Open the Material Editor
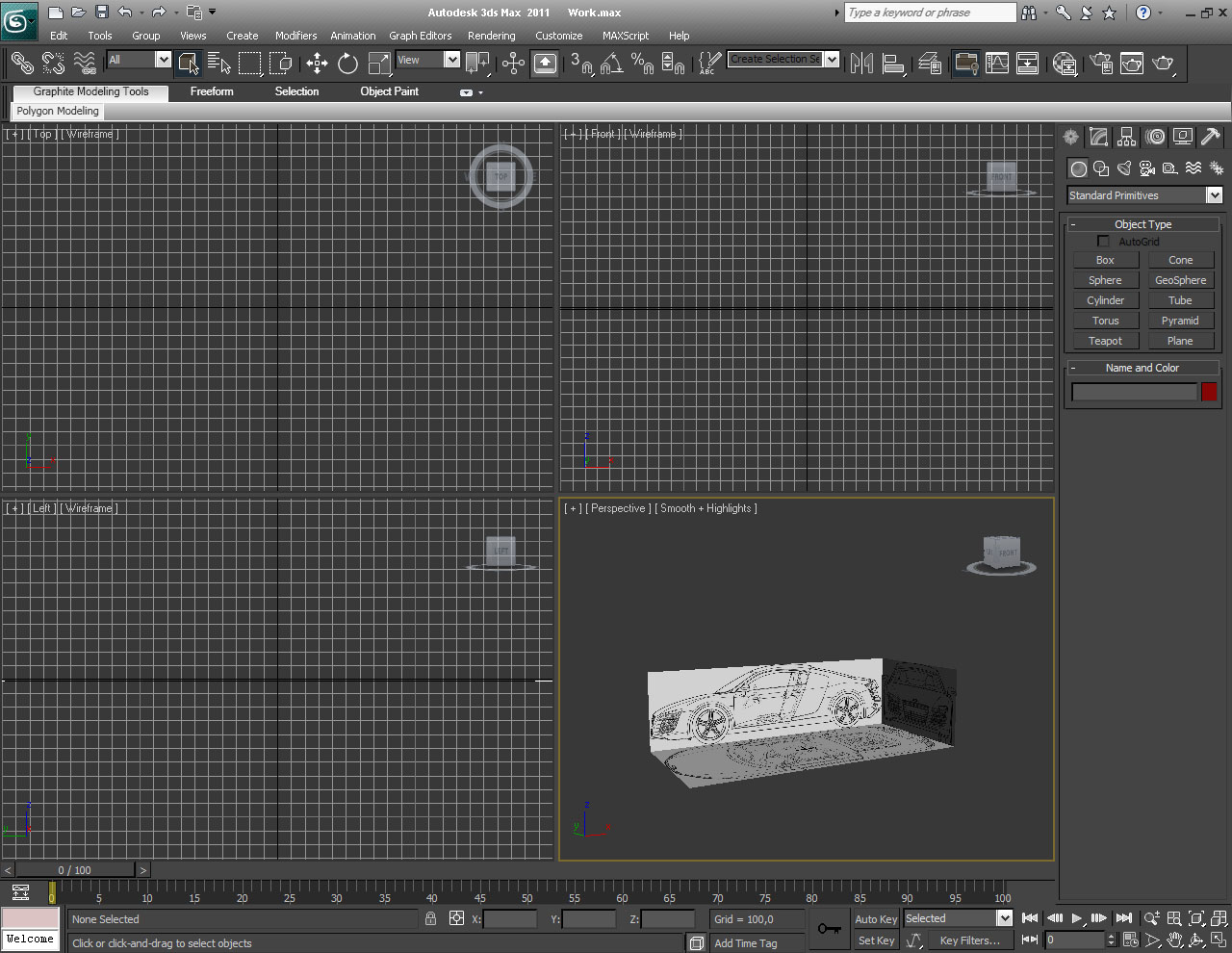Viewport: 1232px width, 953px height. [1065, 64]
